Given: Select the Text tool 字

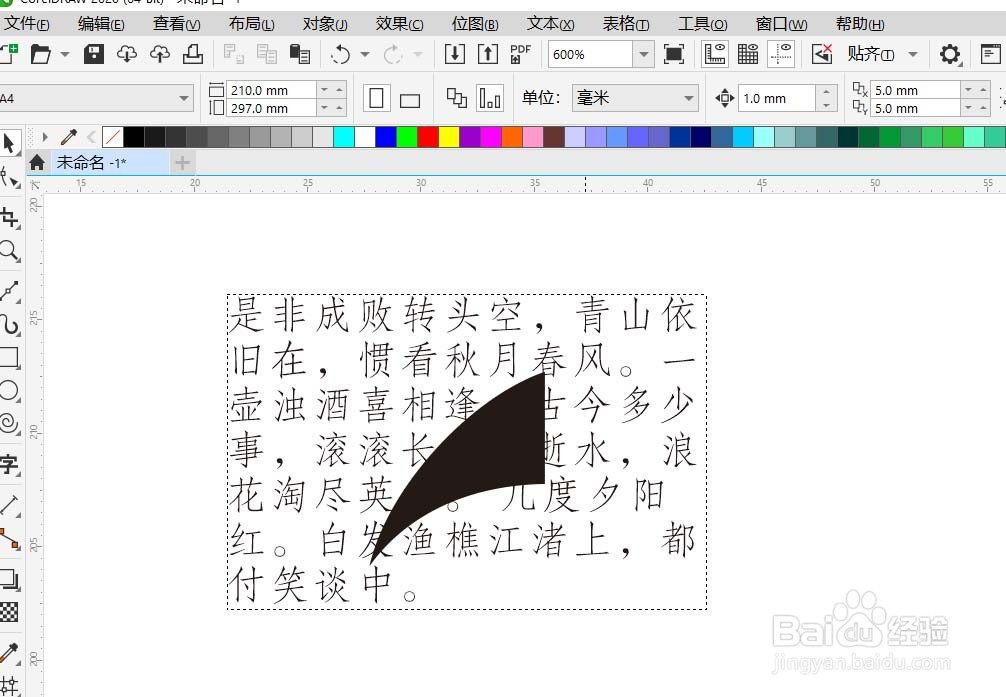Looking at the screenshot, I should (10, 464).
